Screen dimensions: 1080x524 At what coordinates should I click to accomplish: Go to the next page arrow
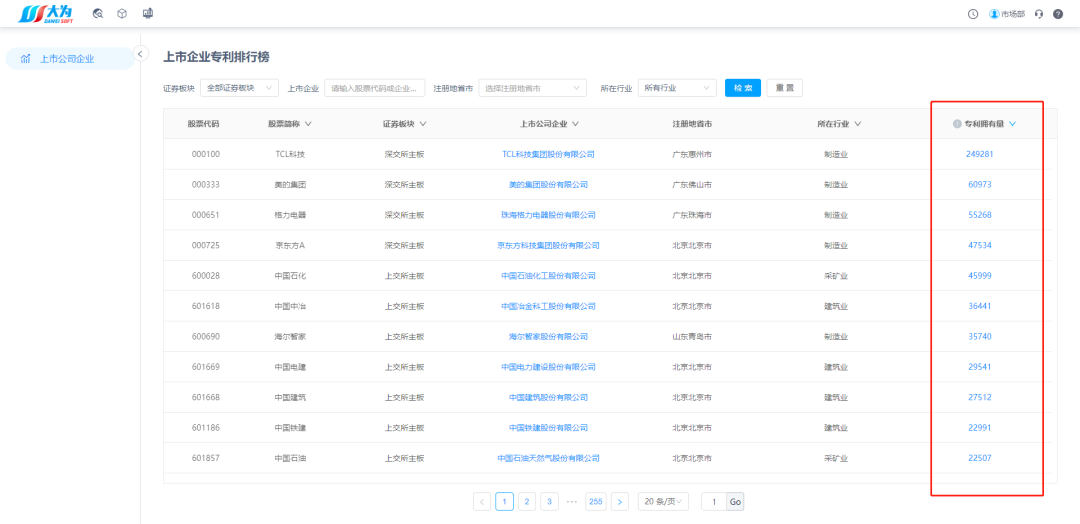click(620, 502)
